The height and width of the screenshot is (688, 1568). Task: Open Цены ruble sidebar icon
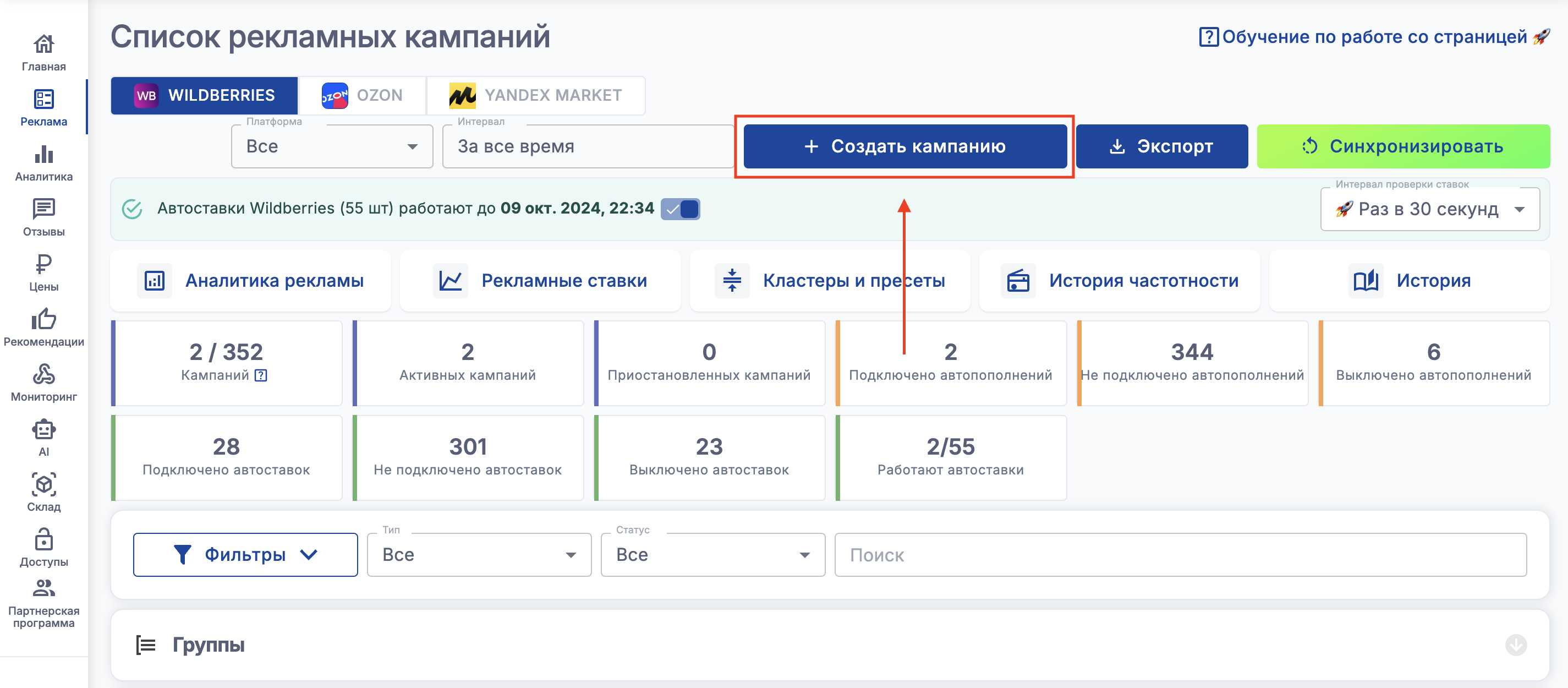[x=44, y=265]
